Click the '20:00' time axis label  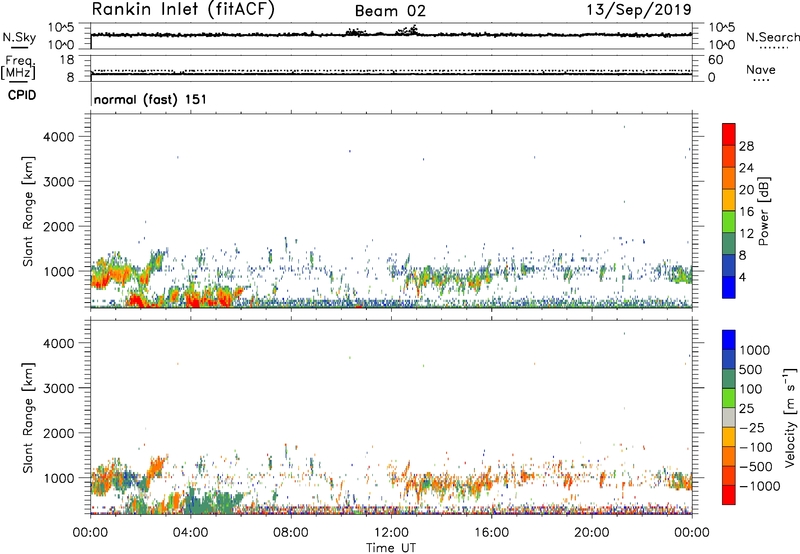(x=591, y=533)
